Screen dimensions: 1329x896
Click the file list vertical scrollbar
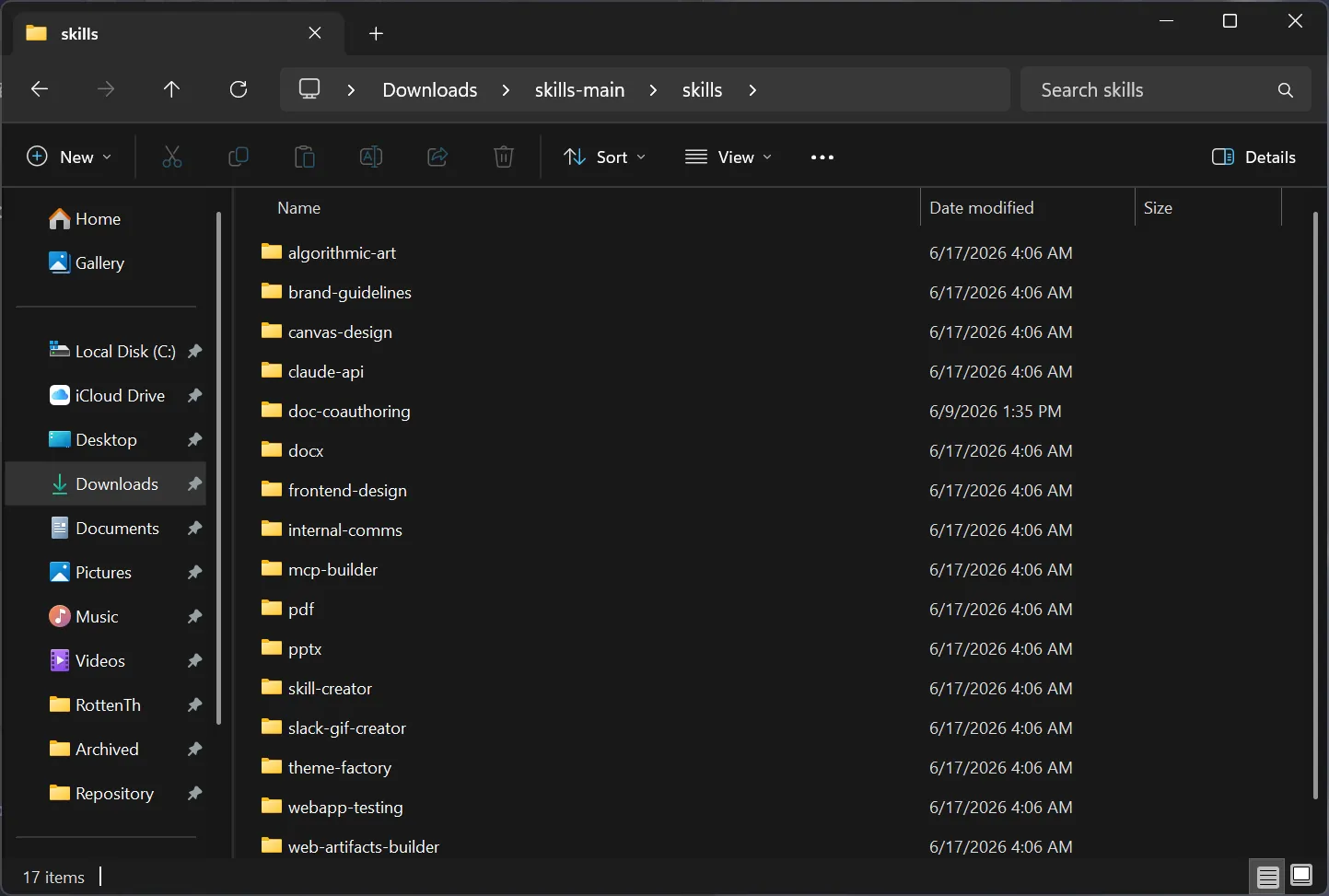click(1315, 506)
